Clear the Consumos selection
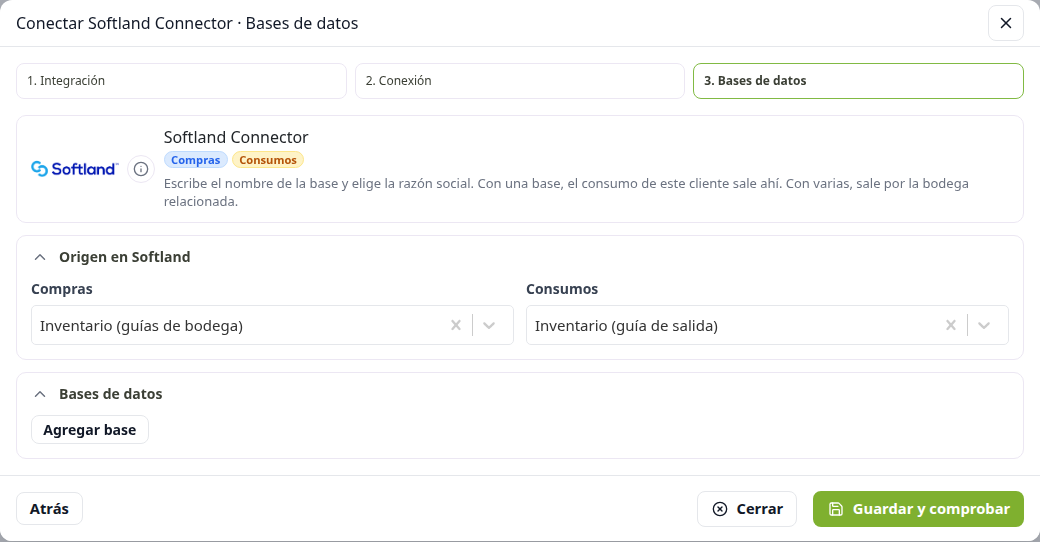The width and height of the screenshot is (1040, 542). point(950,325)
